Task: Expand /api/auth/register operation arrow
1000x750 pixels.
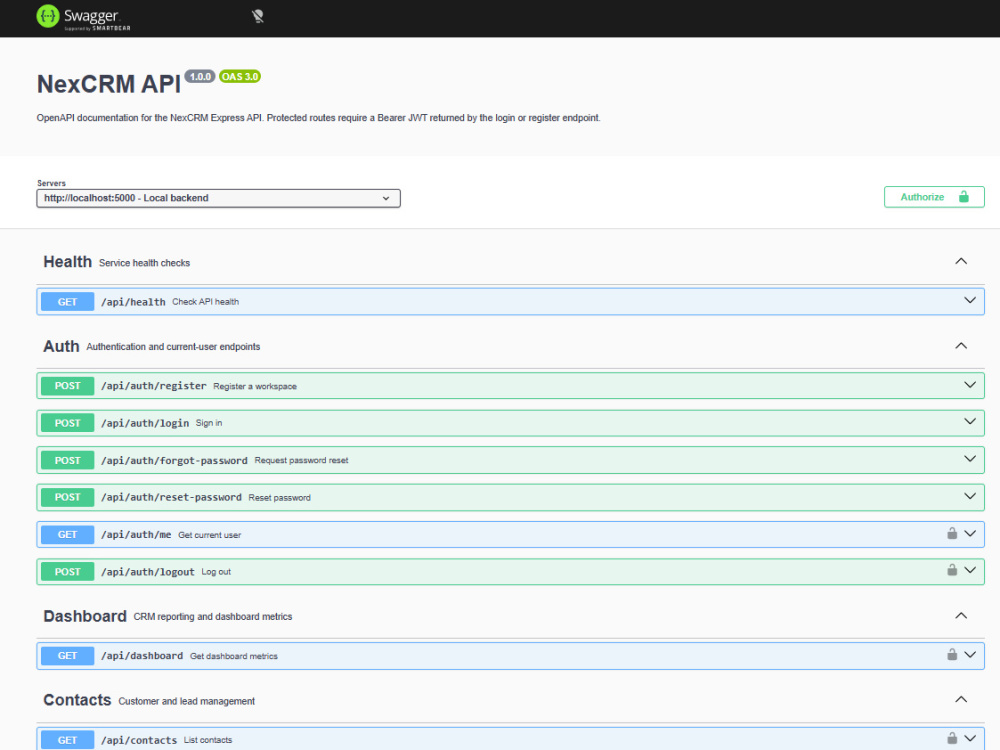Action: pyautogui.click(x=969, y=385)
